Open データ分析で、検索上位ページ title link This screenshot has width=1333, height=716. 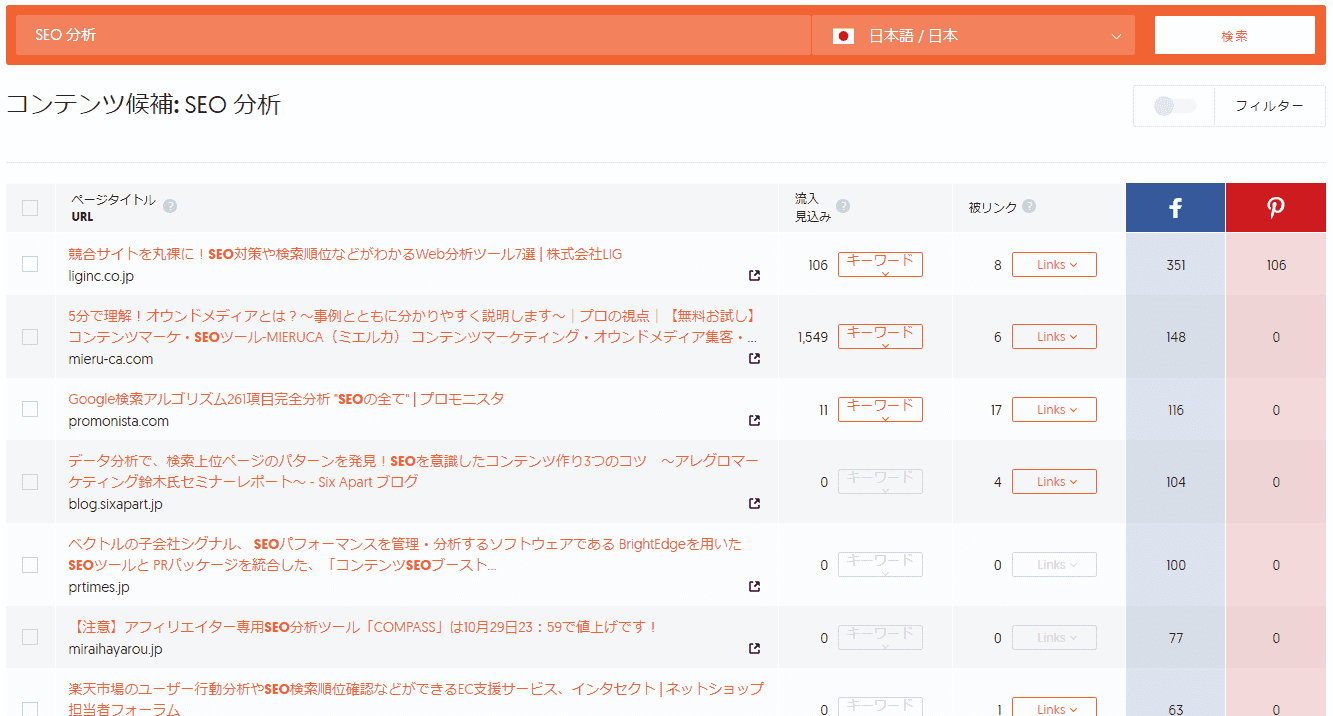pos(413,471)
